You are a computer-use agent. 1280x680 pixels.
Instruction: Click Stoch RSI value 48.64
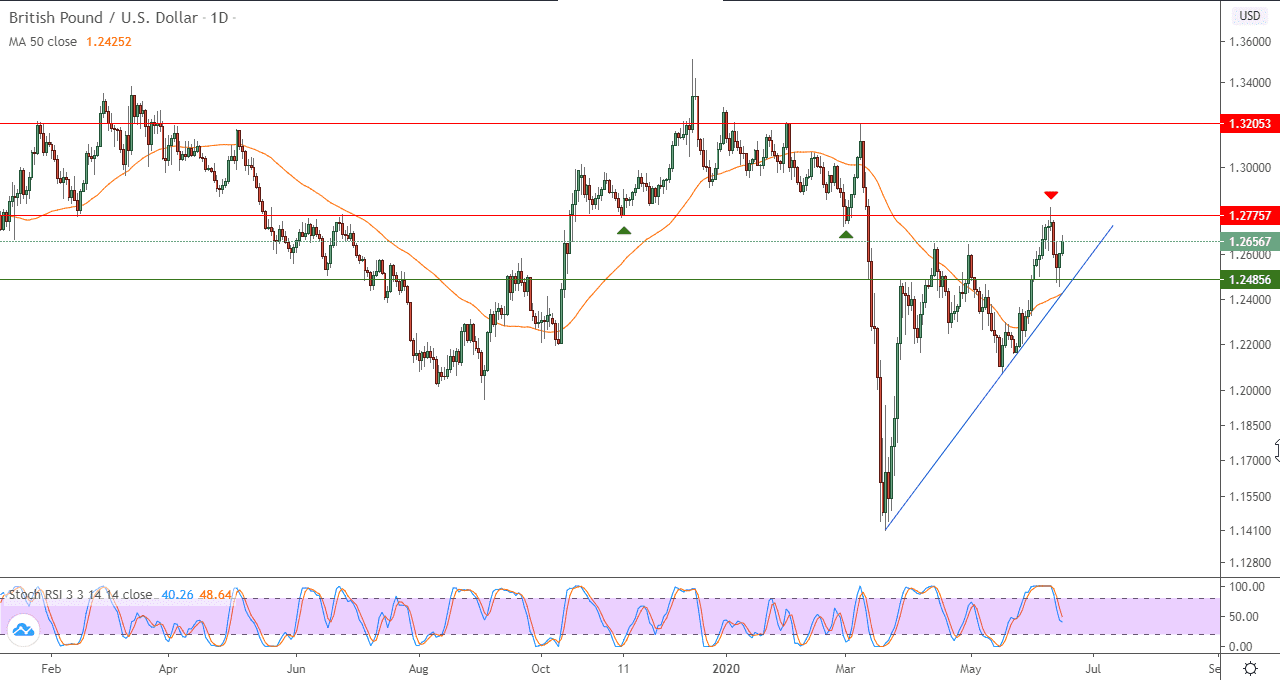[x=216, y=595]
